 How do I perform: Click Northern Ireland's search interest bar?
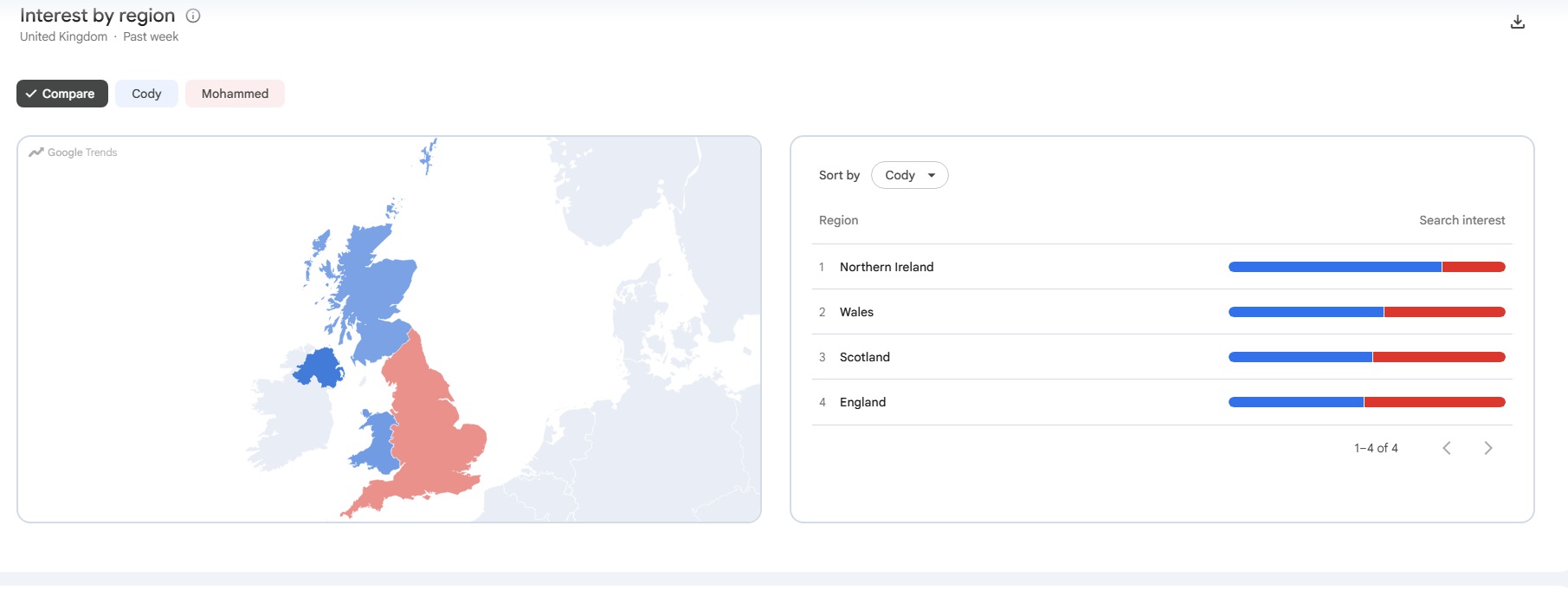(x=1367, y=267)
